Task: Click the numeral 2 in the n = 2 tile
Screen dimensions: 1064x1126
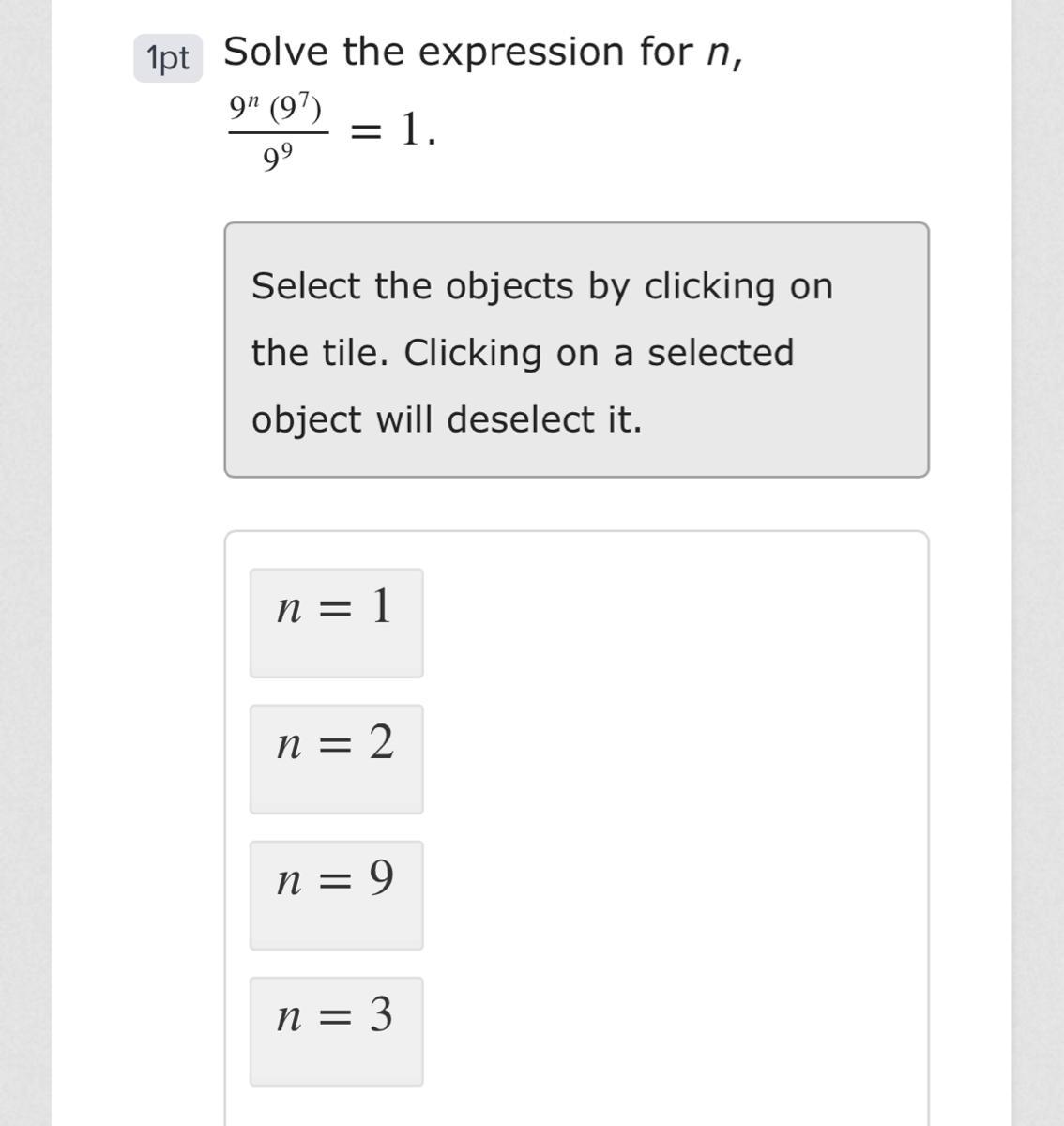Action: pos(381,742)
